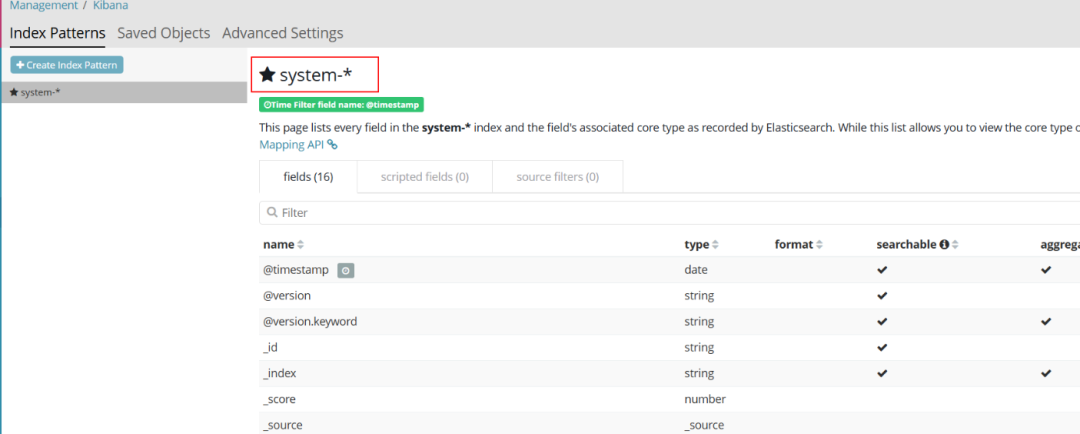Viewport: 1080px width, 434px height.
Task: Go to Management breadcrumb link
Action: click(x=43, y=6)
